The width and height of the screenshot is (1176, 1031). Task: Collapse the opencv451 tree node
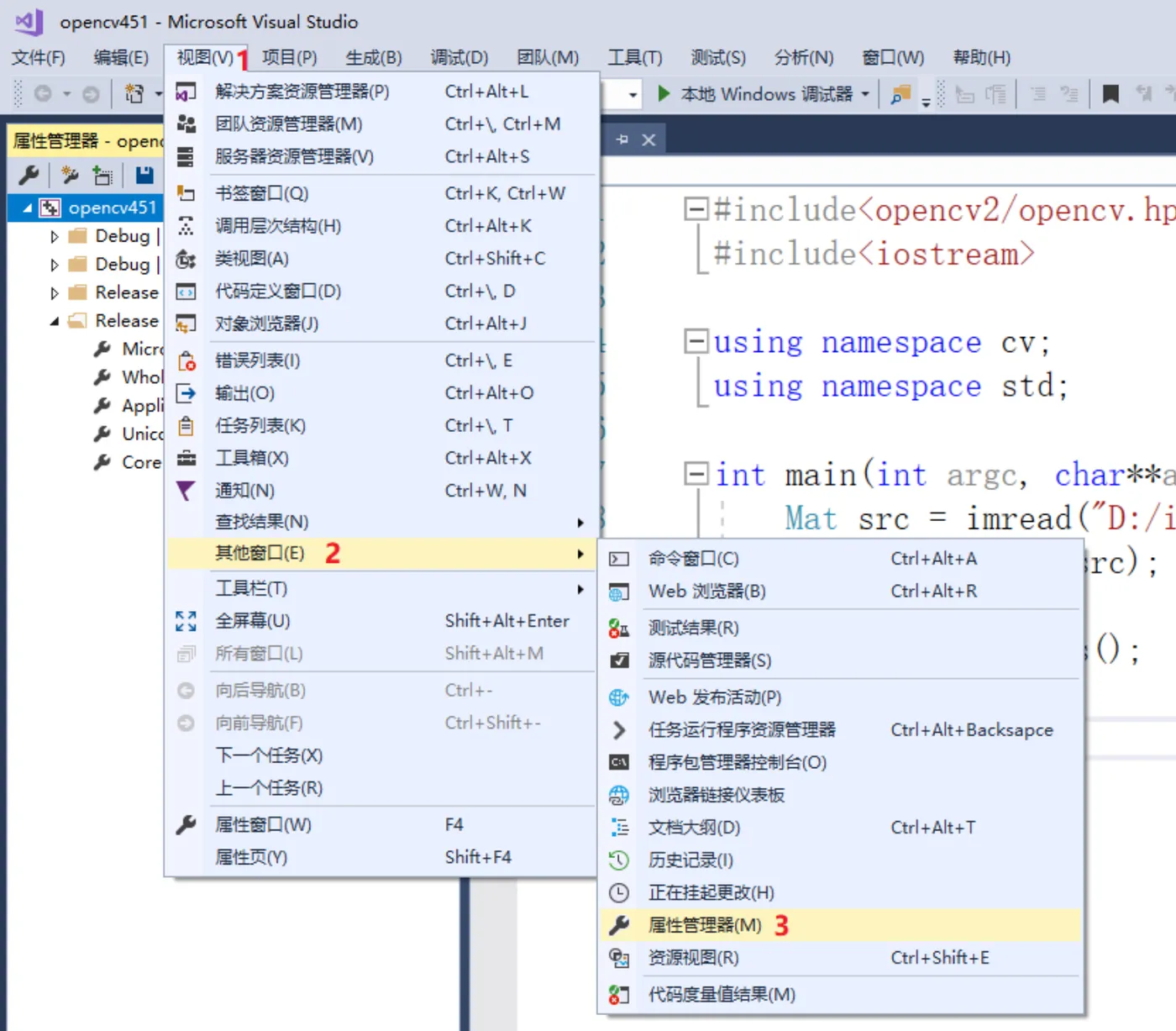28,208
